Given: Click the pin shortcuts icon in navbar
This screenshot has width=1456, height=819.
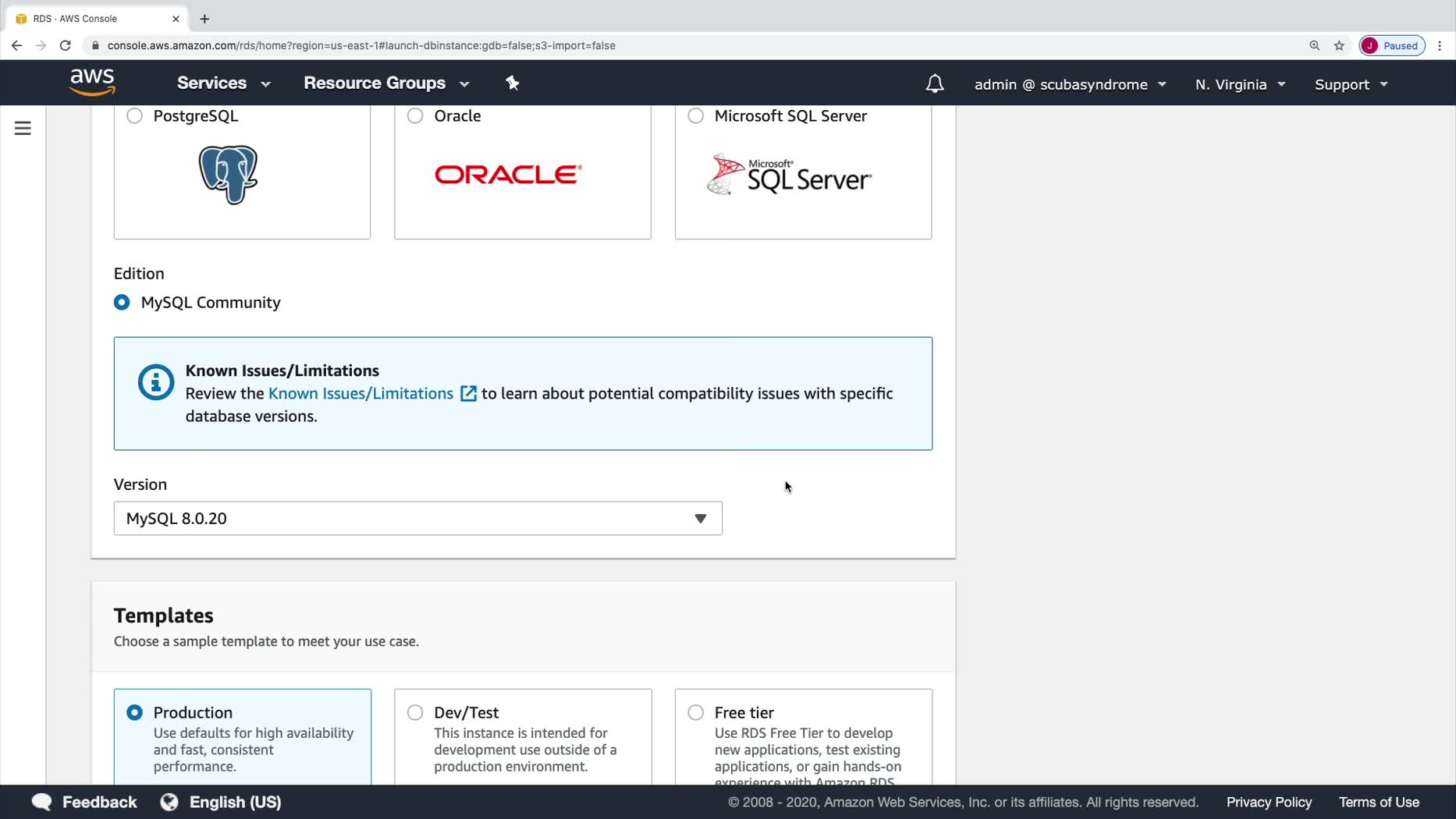Looking at the screenshot, I should (x=513, y=83).
